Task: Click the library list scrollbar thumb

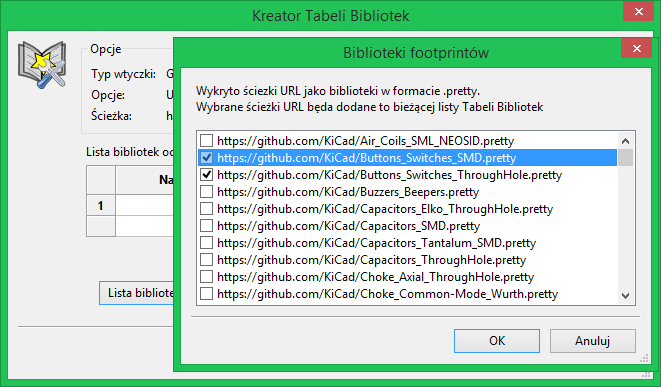Action: [x=626, y=158]
